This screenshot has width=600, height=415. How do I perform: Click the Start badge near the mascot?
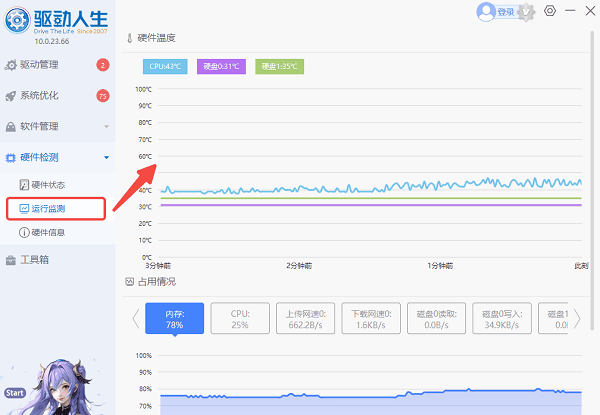coord(14,393)
